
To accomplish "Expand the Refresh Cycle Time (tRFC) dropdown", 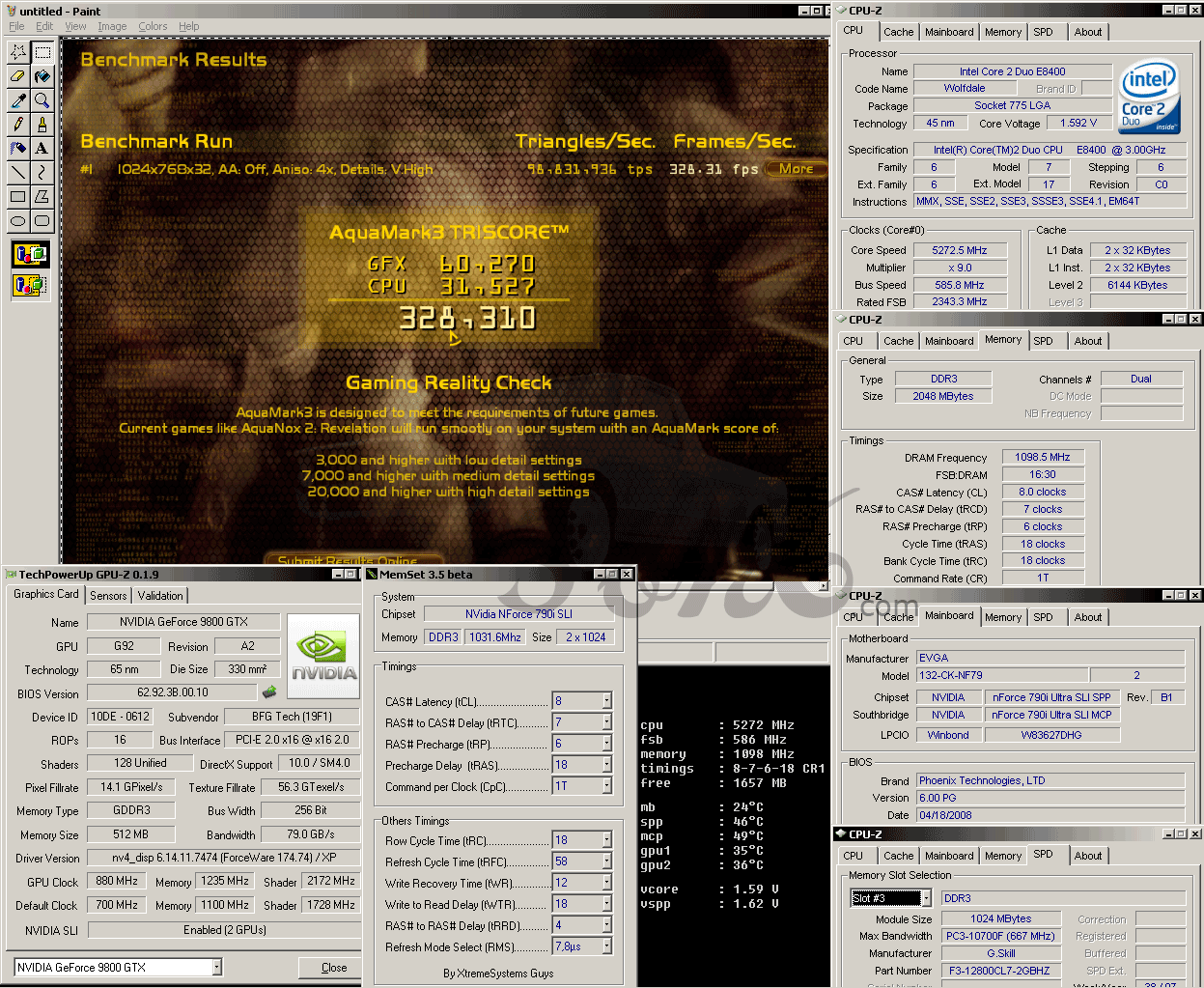I will [x=606, y=861].
